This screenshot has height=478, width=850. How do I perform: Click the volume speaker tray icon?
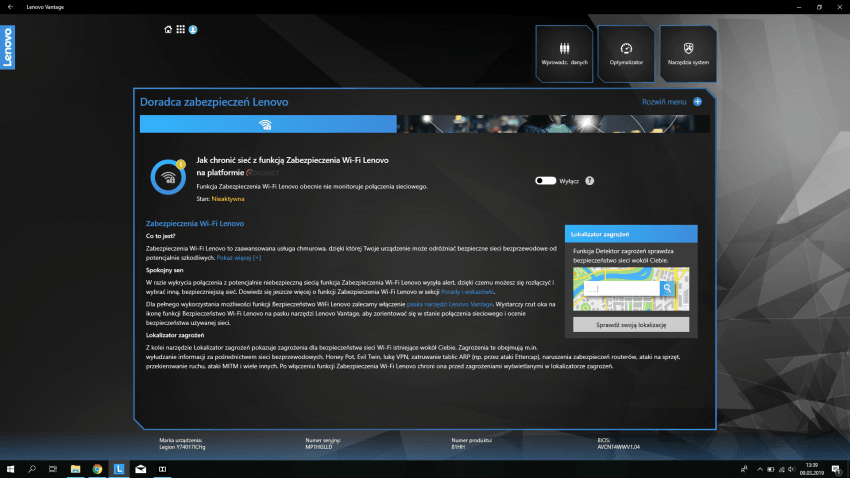point(791,469)
